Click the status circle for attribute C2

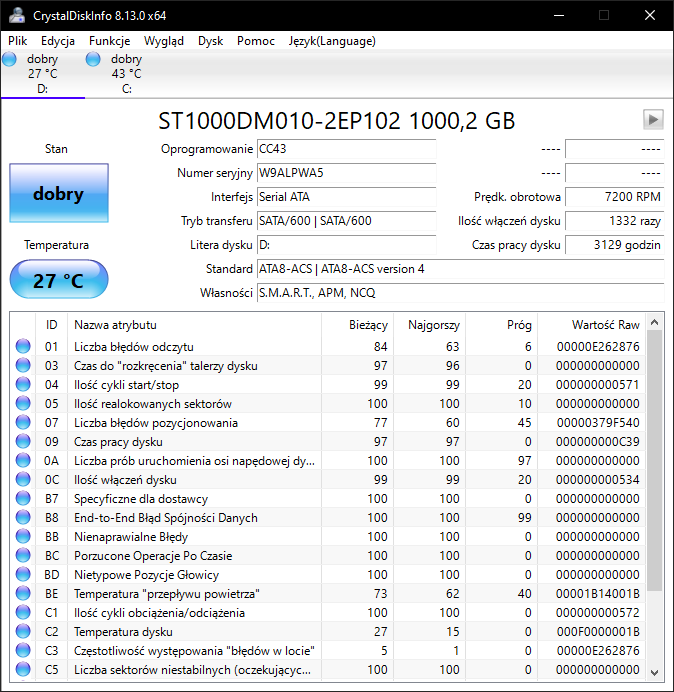pyautogui.click(x=23, y=631)
